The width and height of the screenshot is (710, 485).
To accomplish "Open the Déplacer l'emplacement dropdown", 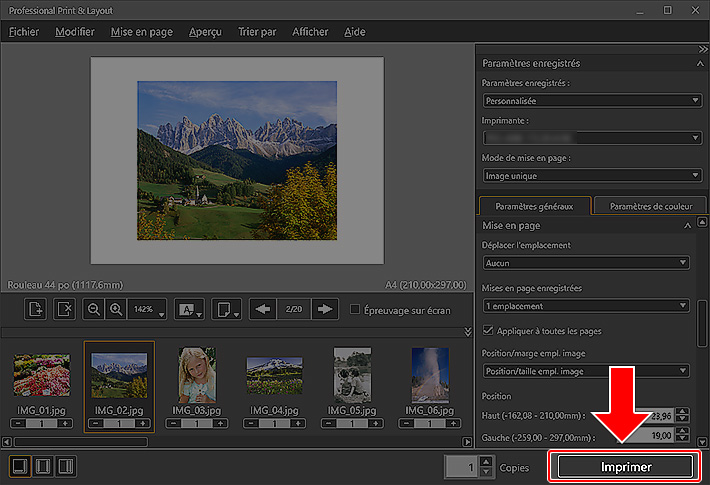I will (x=585, y=263).
